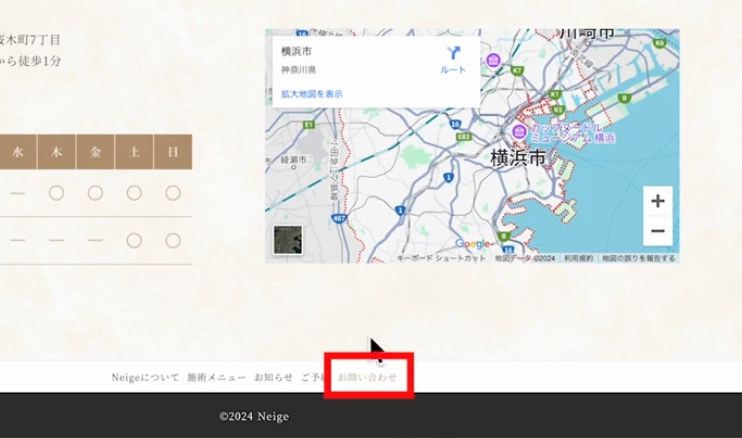
Task: Switch to satellite view thumbnail on map
Action: (x=288, y=240)
